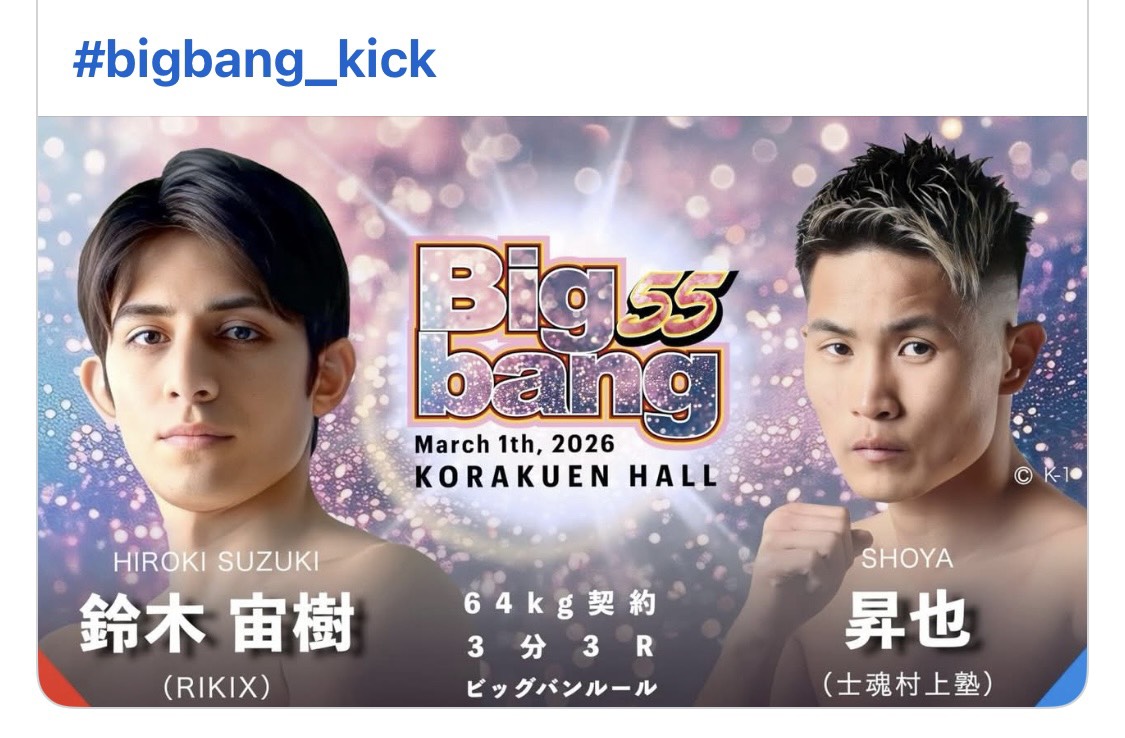The height and width of the screenshot is (738, 1125).
Task: Click the kanji name 鈴木 宙樹
Action: point(217,623)
